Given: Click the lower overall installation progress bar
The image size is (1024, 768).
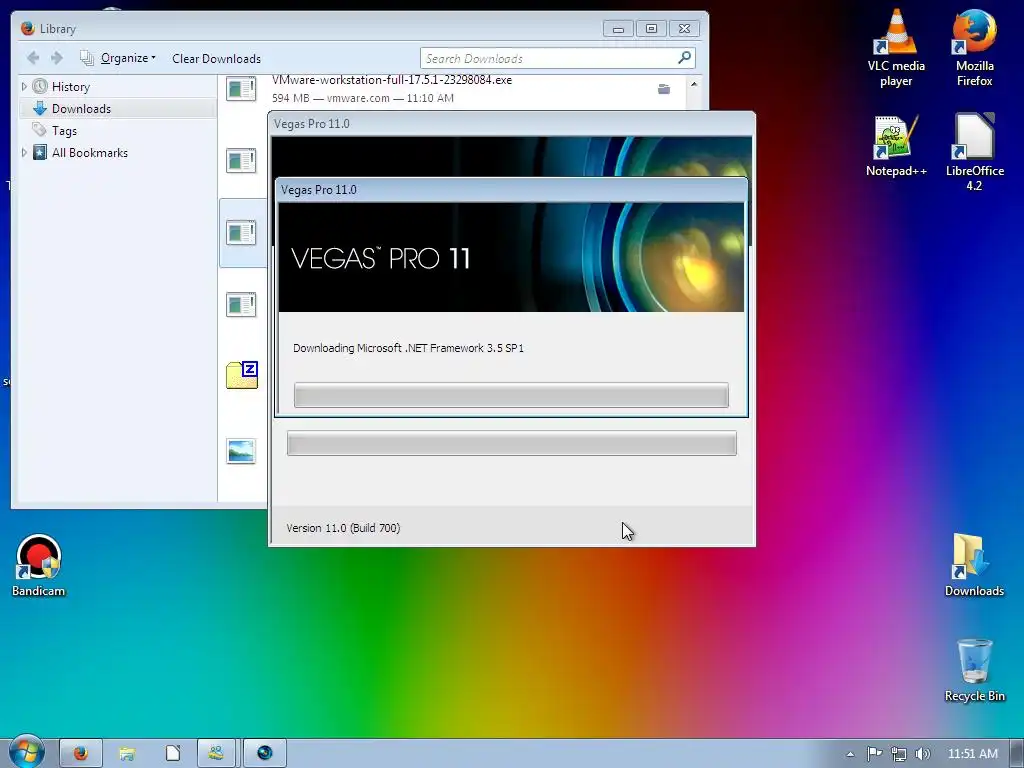Looking at the screenshot, I should [511, 443].
